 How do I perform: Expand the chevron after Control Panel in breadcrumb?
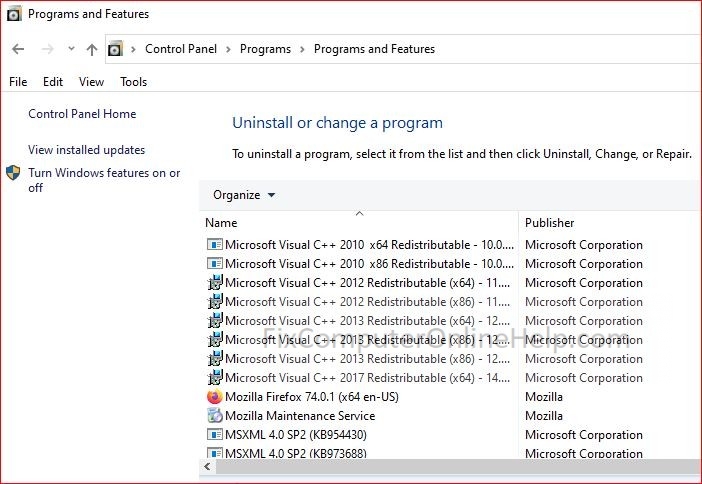pyautogui.click(x=228, y=49)
